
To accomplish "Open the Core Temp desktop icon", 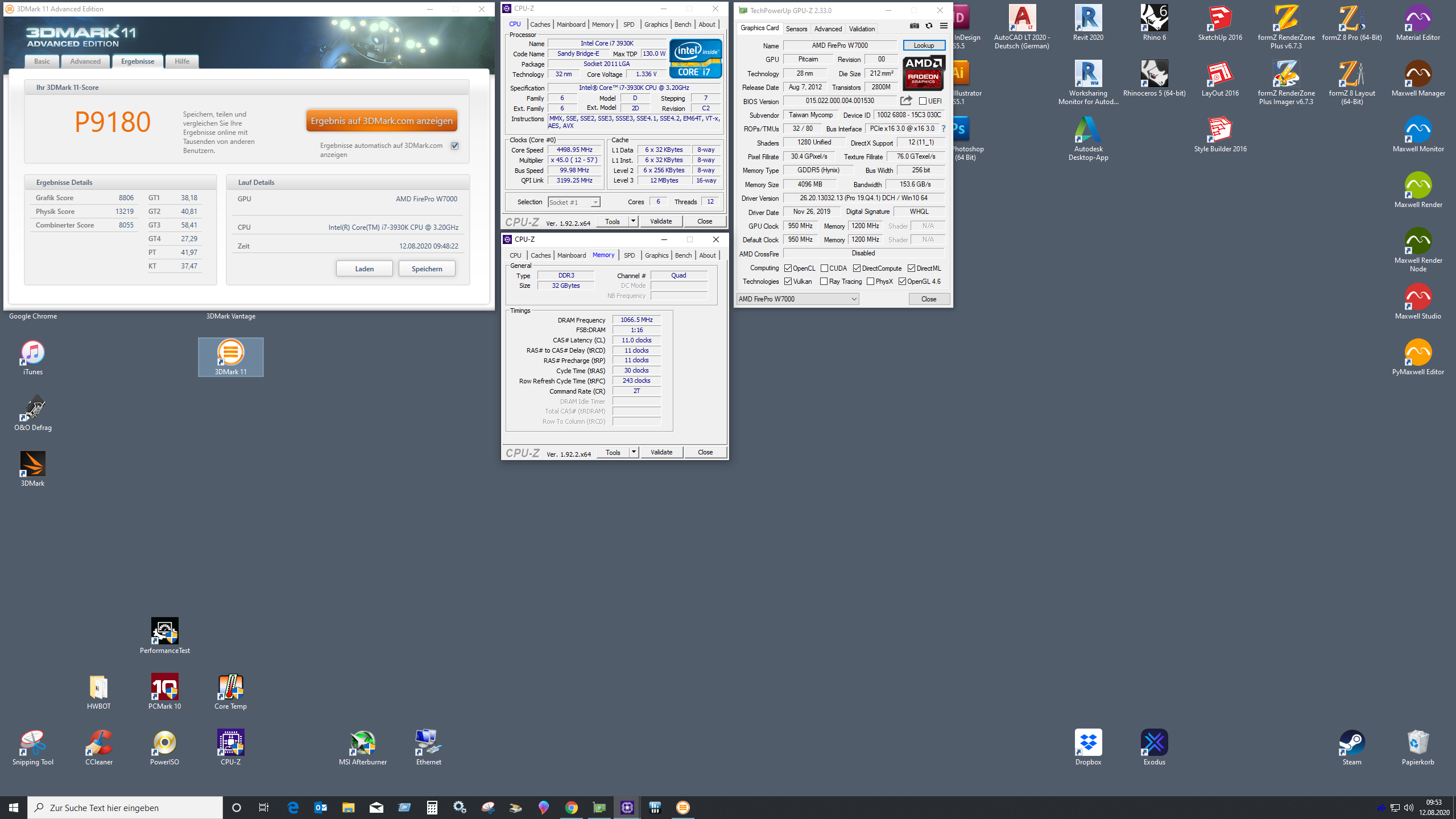I will point(230,692).
